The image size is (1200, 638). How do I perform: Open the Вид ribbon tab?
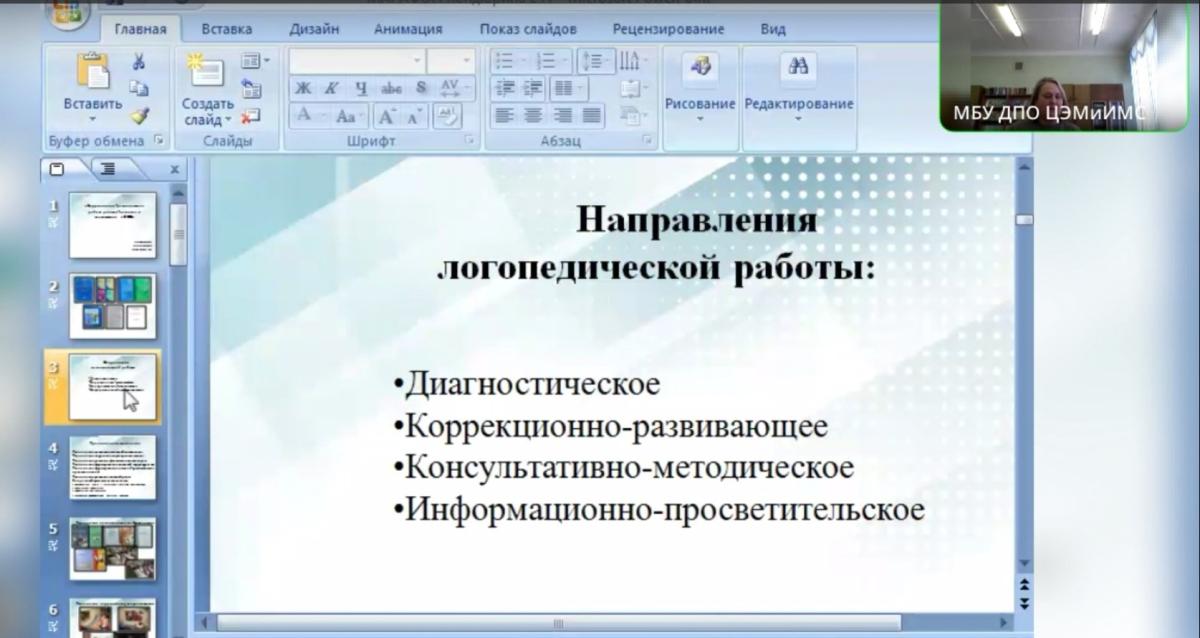[772, 29]
